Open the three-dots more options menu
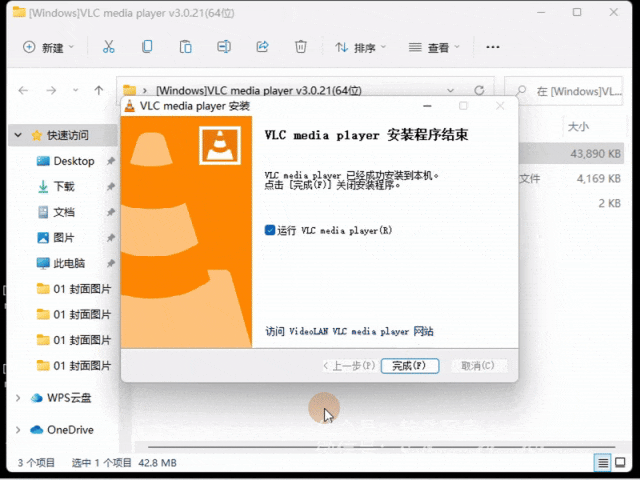640x480 pixels. (x=493, y=47)
